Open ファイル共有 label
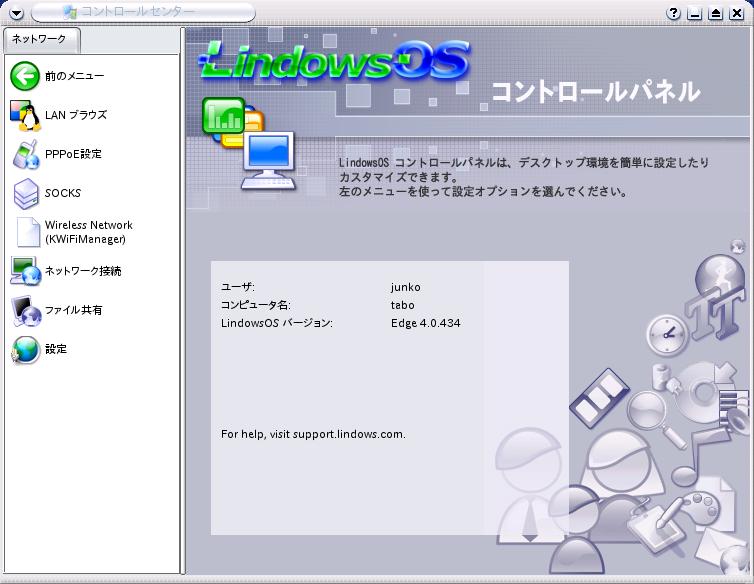Screen dimensions: 754x584 point(74,310)
